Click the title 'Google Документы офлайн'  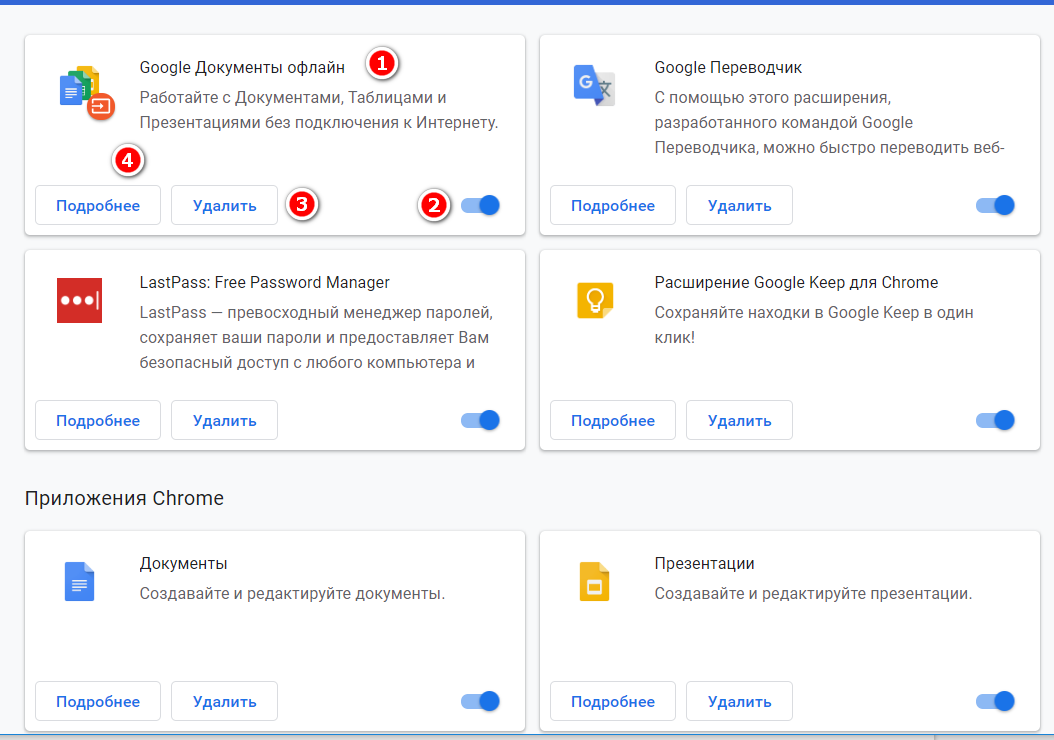tap(242, 68)
